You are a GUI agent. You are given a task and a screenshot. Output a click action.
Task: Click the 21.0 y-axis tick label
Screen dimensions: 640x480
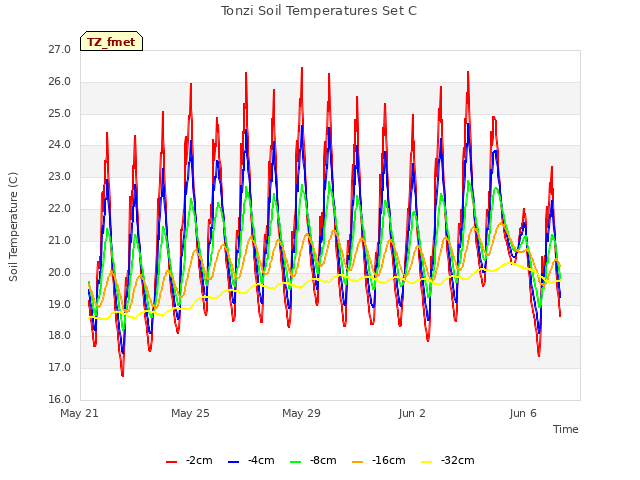pyautogui.click(x=60, y=240)
